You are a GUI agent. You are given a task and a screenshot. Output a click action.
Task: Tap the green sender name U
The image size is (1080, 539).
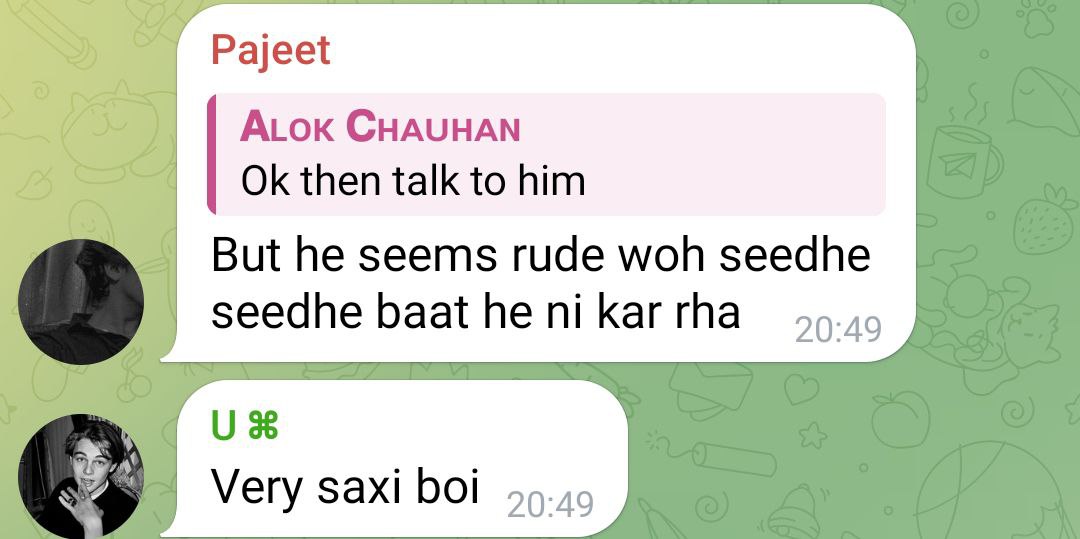(223, 427)
